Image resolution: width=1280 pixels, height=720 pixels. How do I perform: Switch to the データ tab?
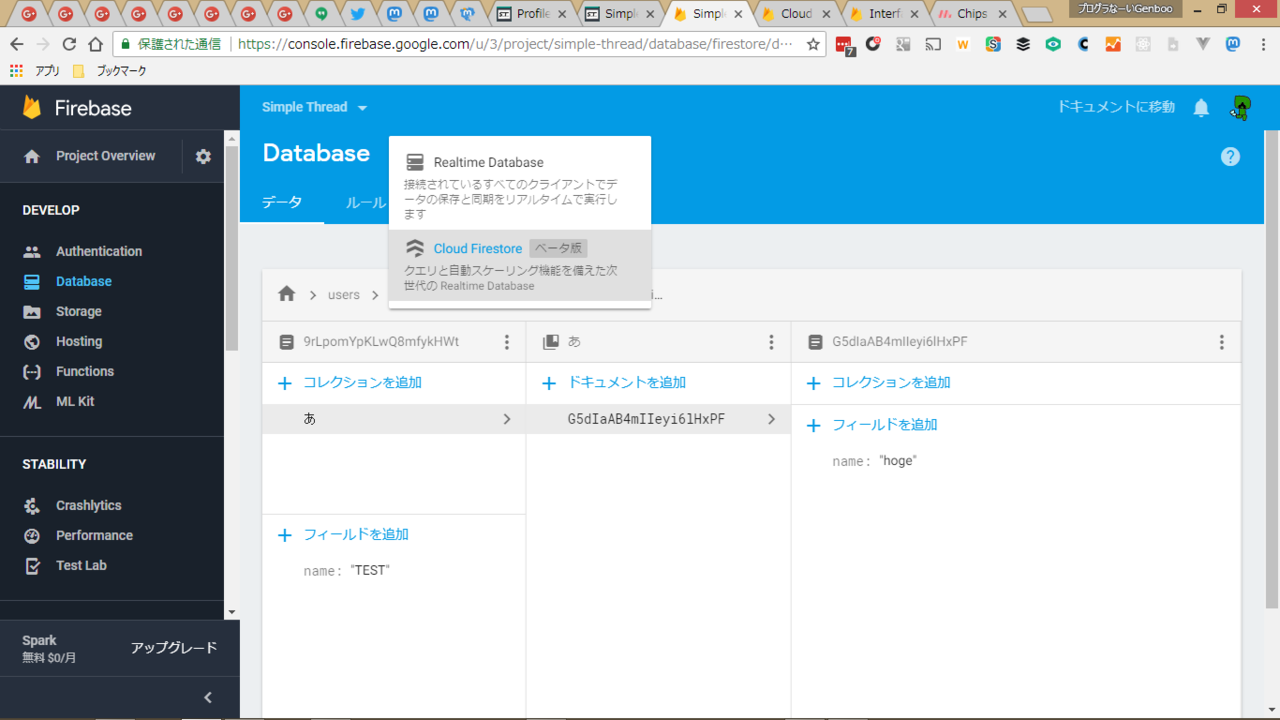point(282,202)
